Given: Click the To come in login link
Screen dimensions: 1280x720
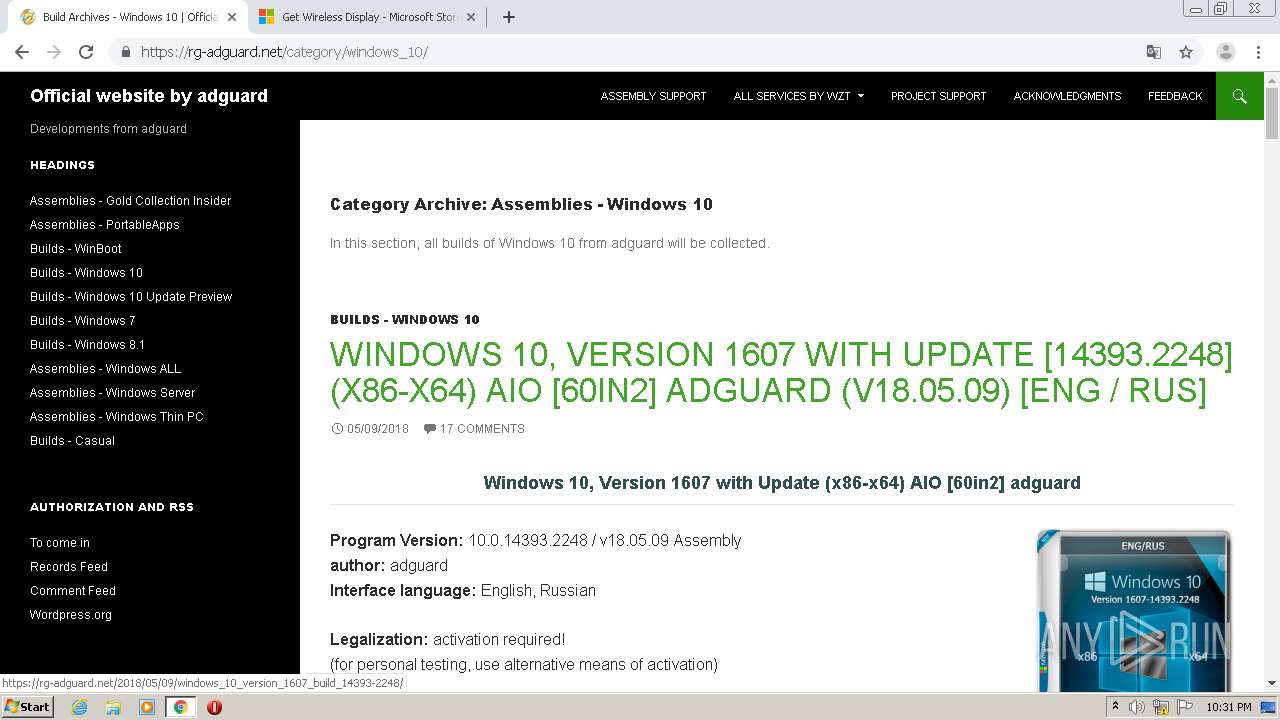Looking at the screenshot, I should click(60, 543).
